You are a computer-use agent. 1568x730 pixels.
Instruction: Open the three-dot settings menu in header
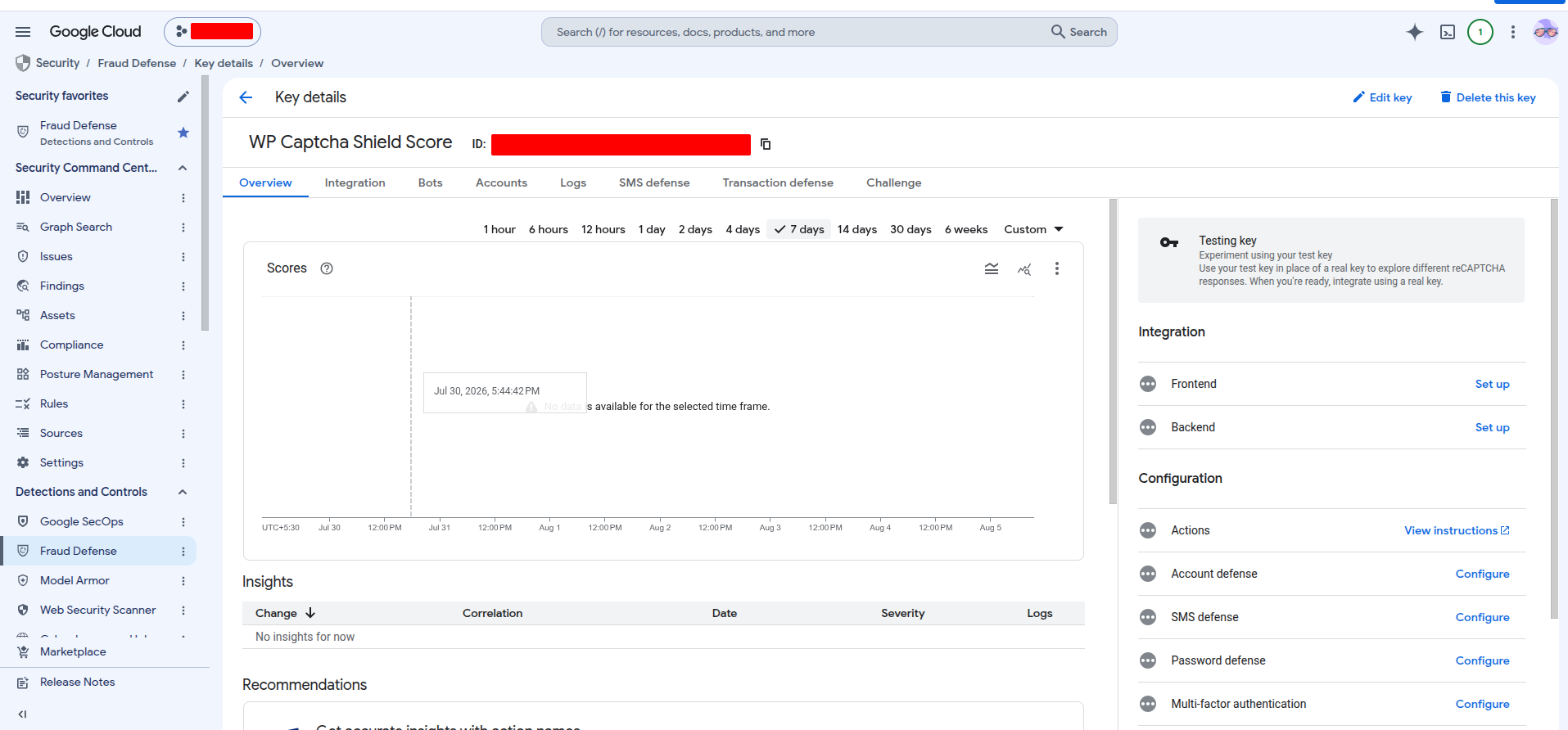pos(1513,32)
